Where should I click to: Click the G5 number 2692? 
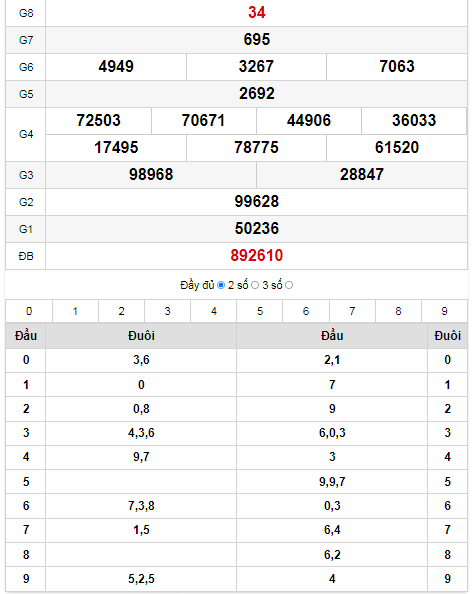click(257, 94)
